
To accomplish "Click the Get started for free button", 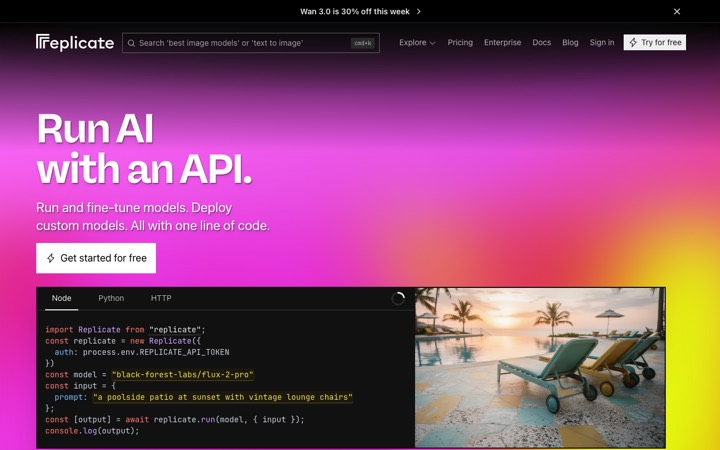I will tap(96, 258).
